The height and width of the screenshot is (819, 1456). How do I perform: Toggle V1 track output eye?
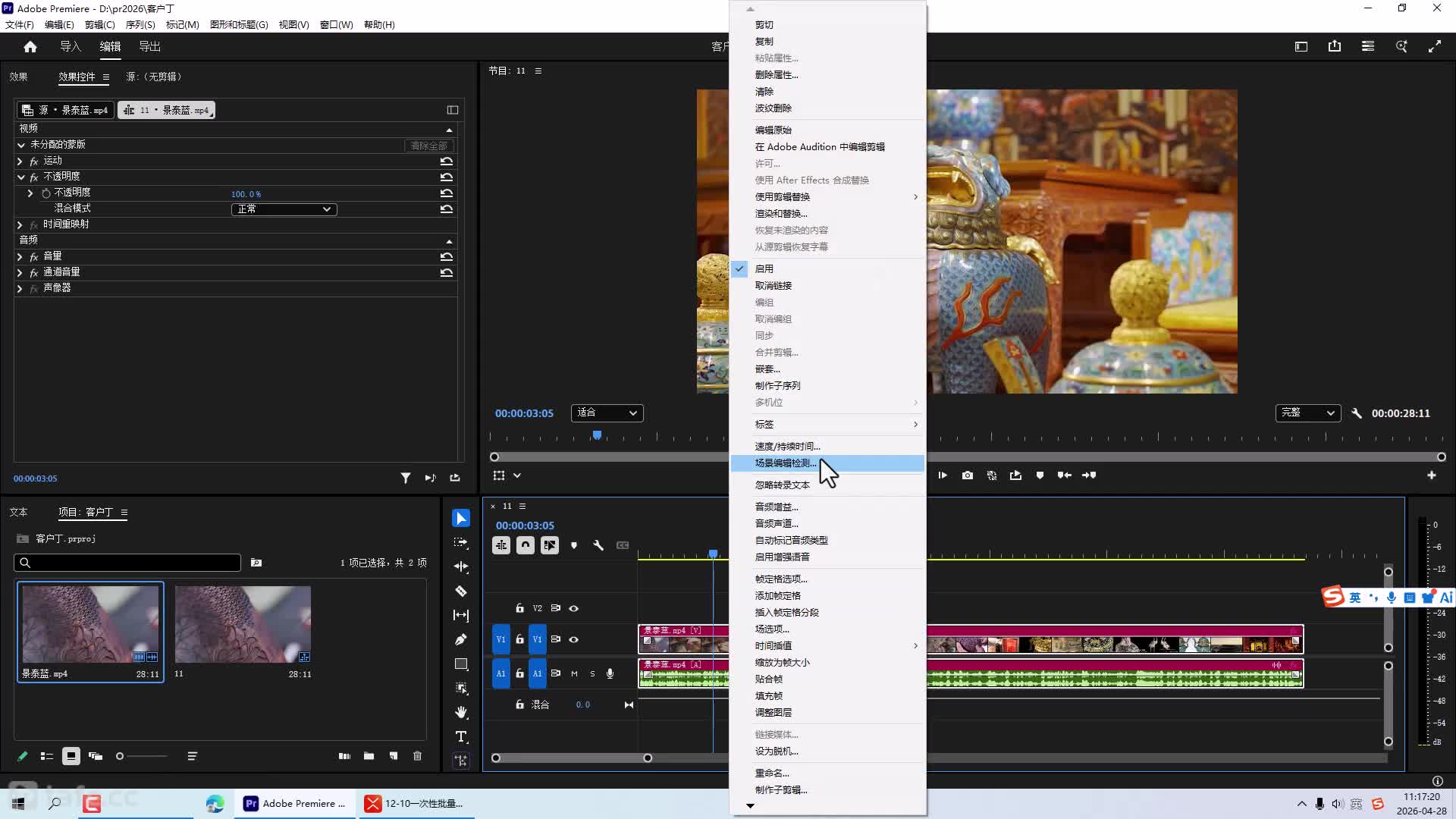574,639
